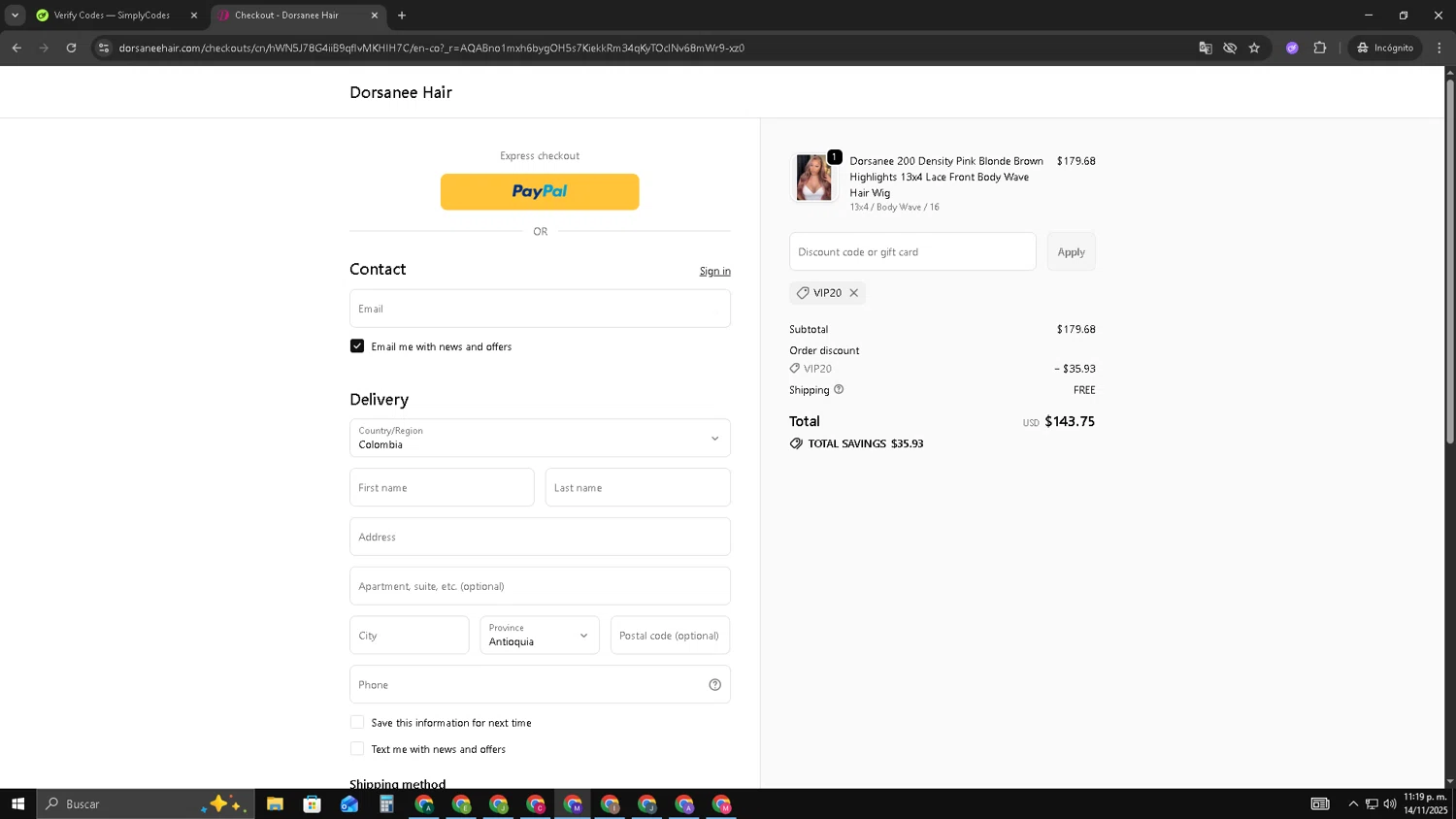Open Google Translate icon in address bar
This screenshot has width=1456, height=819.
pyautogui.click(x=1206, y=48)
